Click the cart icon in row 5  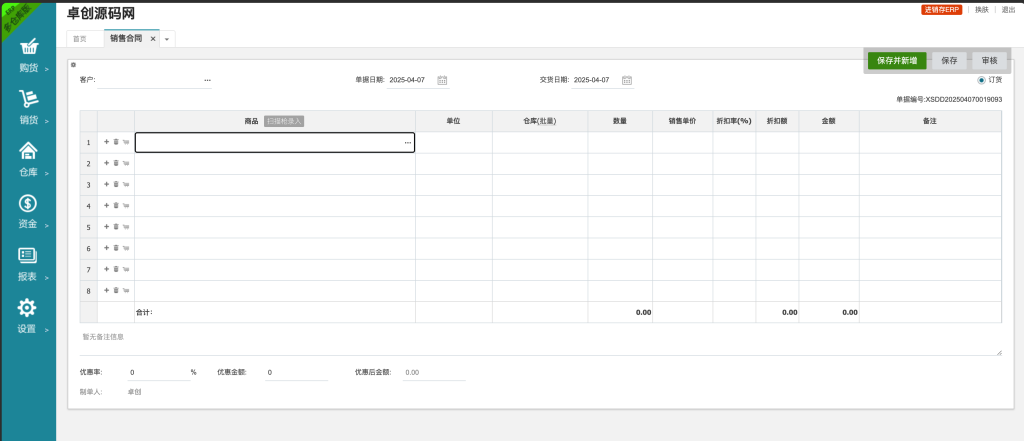[x=126, y=227]
